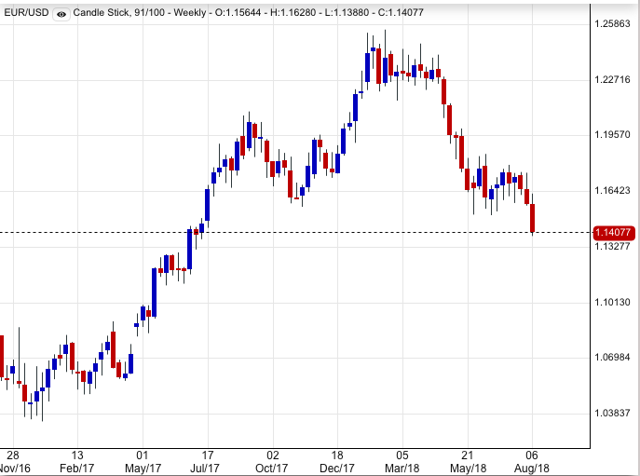Click the 06 Aug/18 date label
Viewport: 640px width, 476px height.
click(532, 462)
